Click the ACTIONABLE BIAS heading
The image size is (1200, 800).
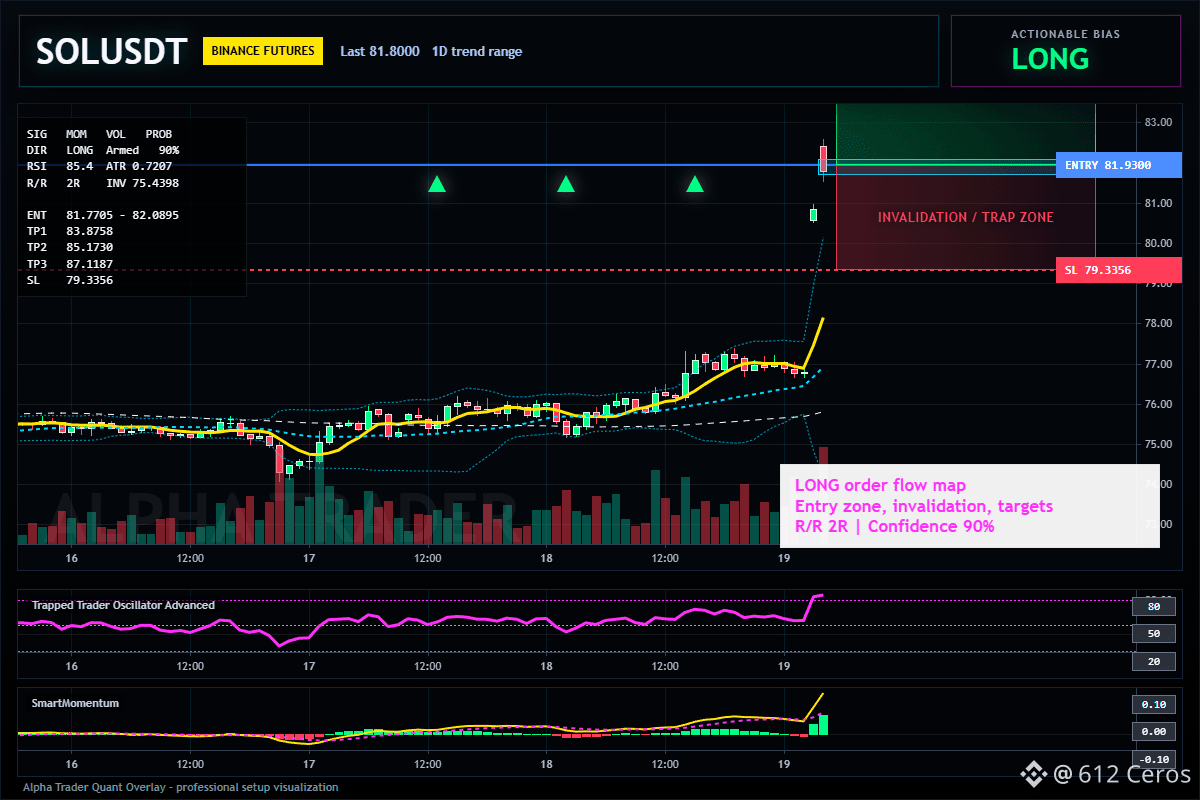1065,34
